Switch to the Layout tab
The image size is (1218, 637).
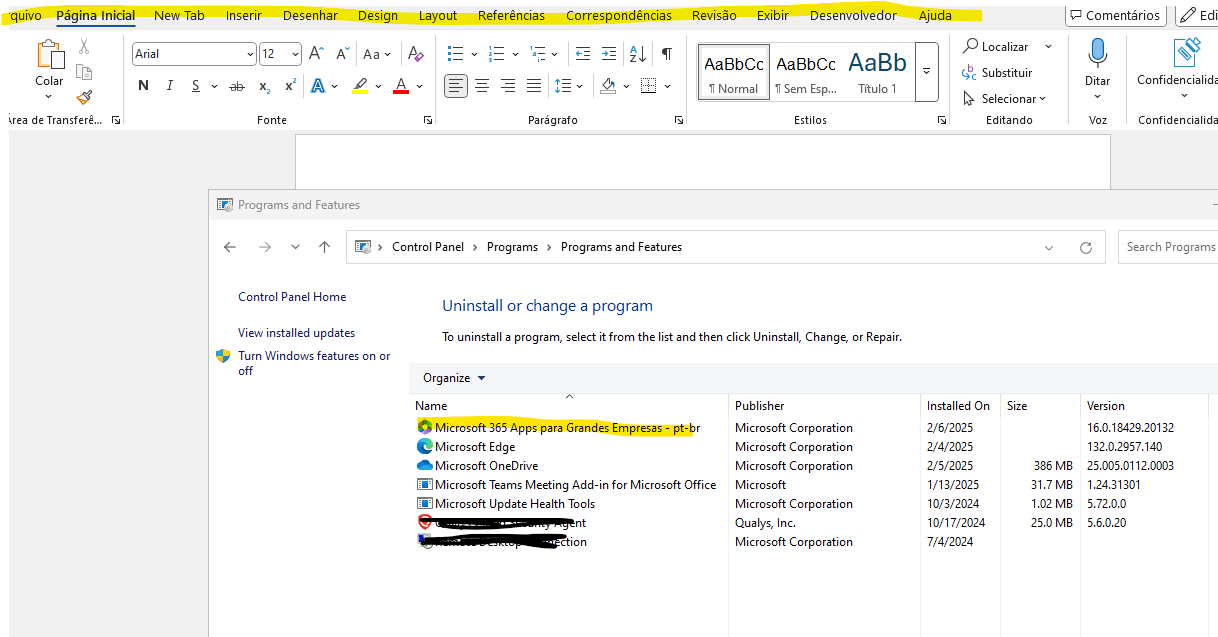tap(438, 15)
